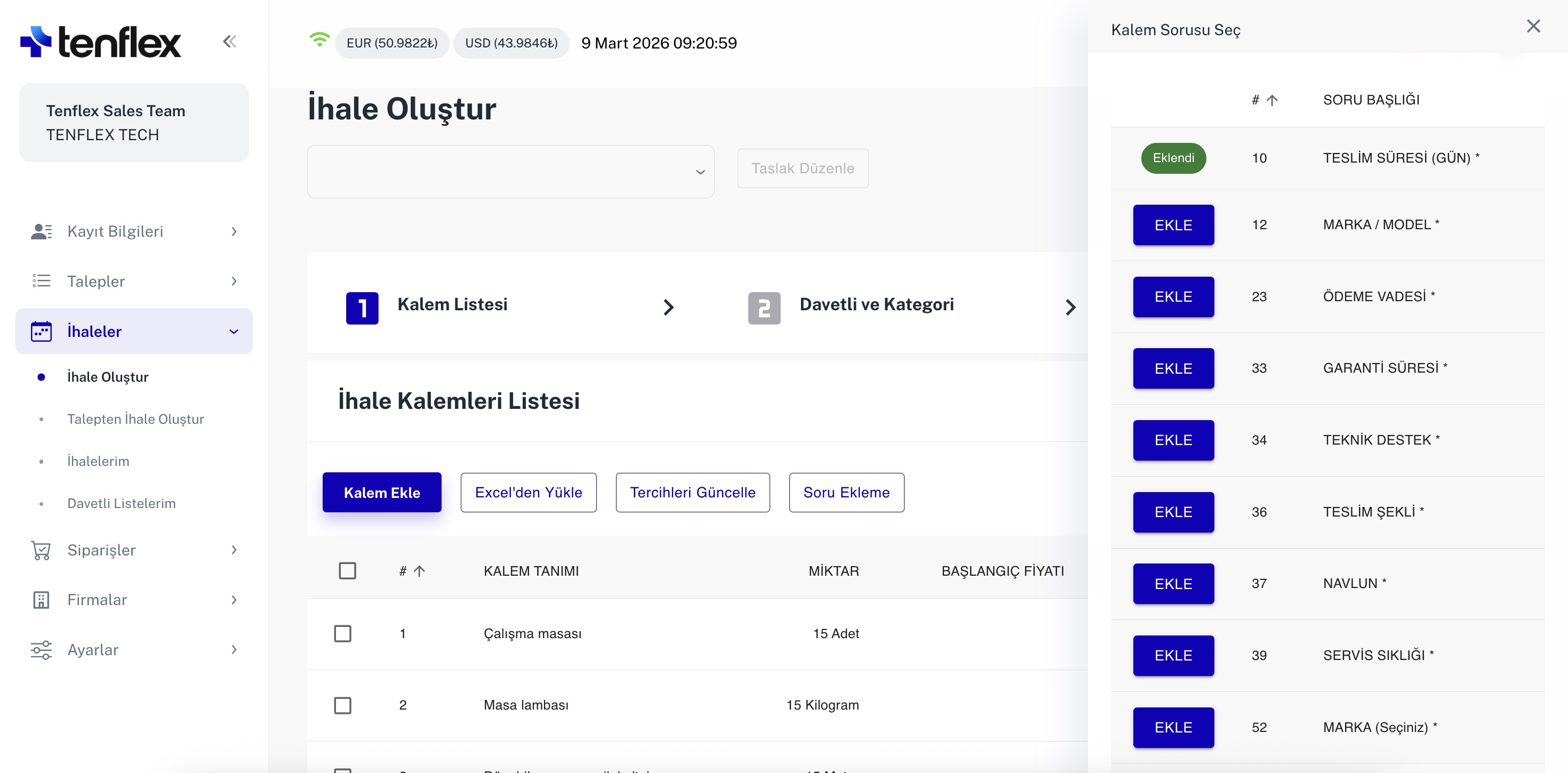Viewport: 1568px width, 773px height.
Task: Check the Masa lambası row checkbox
Action: pyautogui.click(x=343, y=705)
